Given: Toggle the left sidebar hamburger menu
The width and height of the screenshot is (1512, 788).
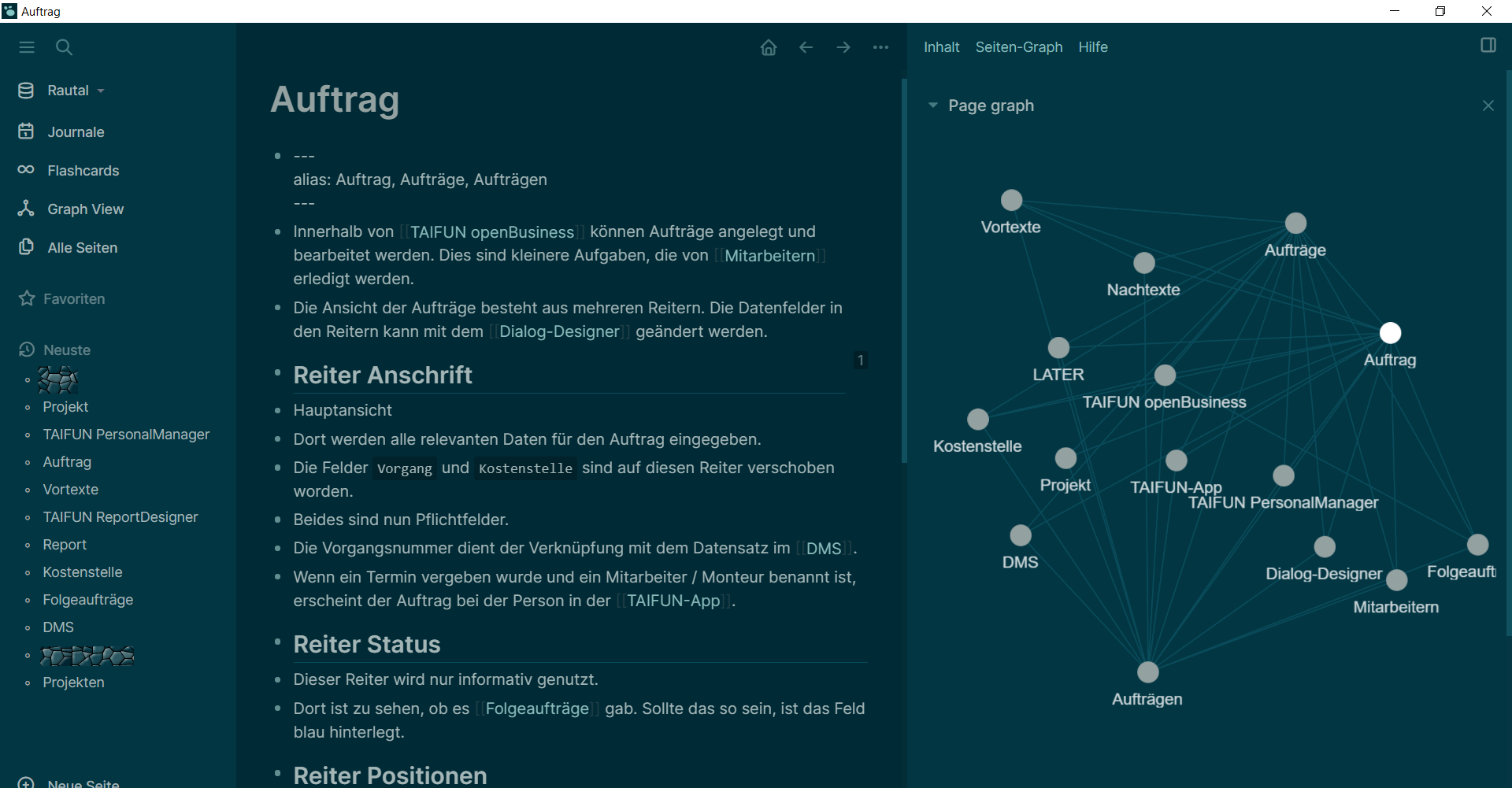Looking at the screenshot, I should 27,47.
